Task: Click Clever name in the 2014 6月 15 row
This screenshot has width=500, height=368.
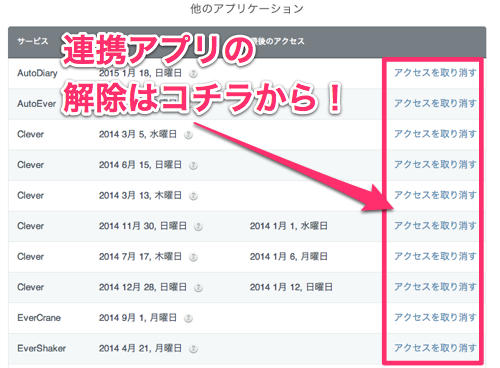Action: 30,165
